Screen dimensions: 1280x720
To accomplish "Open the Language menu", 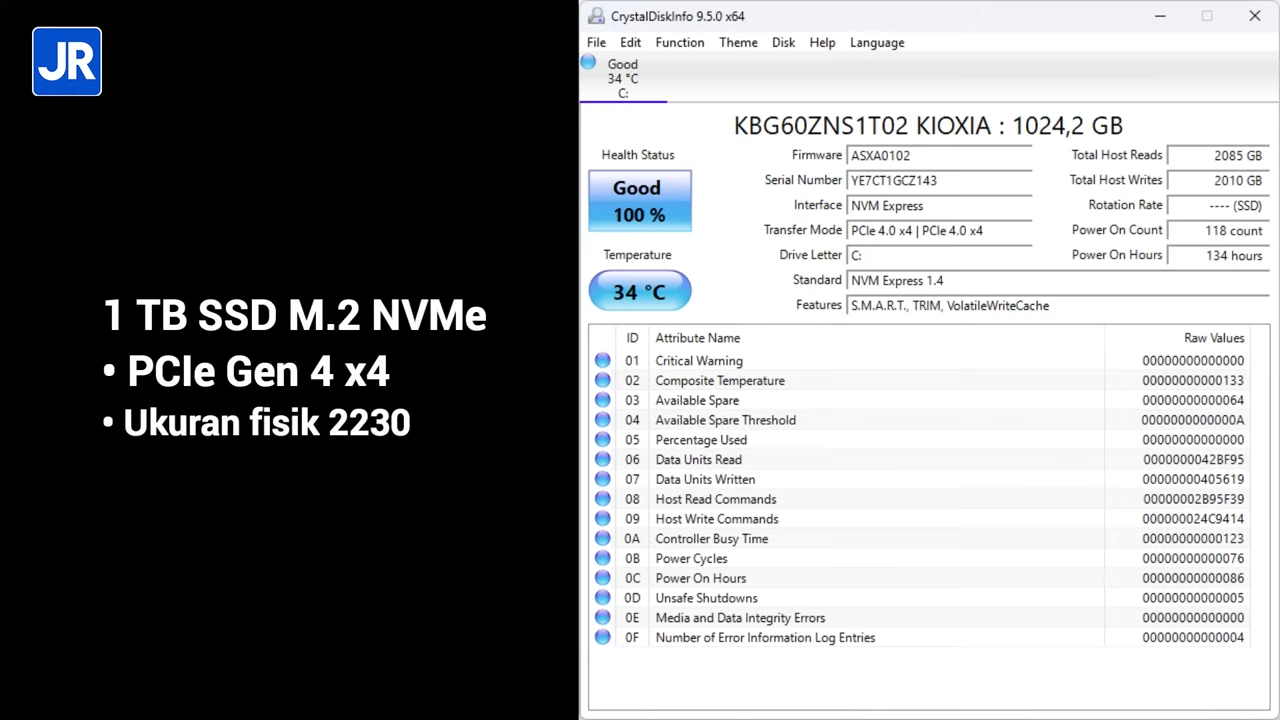I will pyautogui.click(x=877, y=43).
